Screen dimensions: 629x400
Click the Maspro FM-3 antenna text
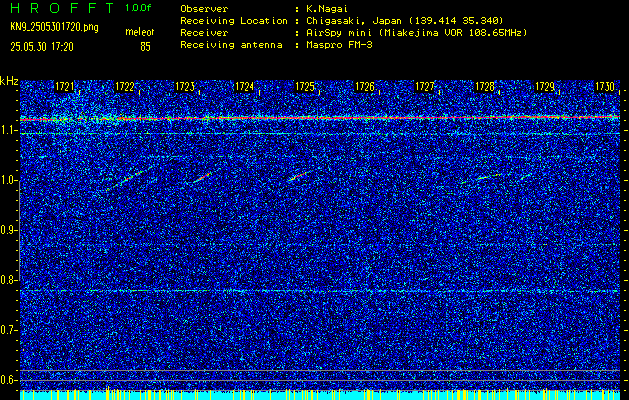click(x=339, y=45)
